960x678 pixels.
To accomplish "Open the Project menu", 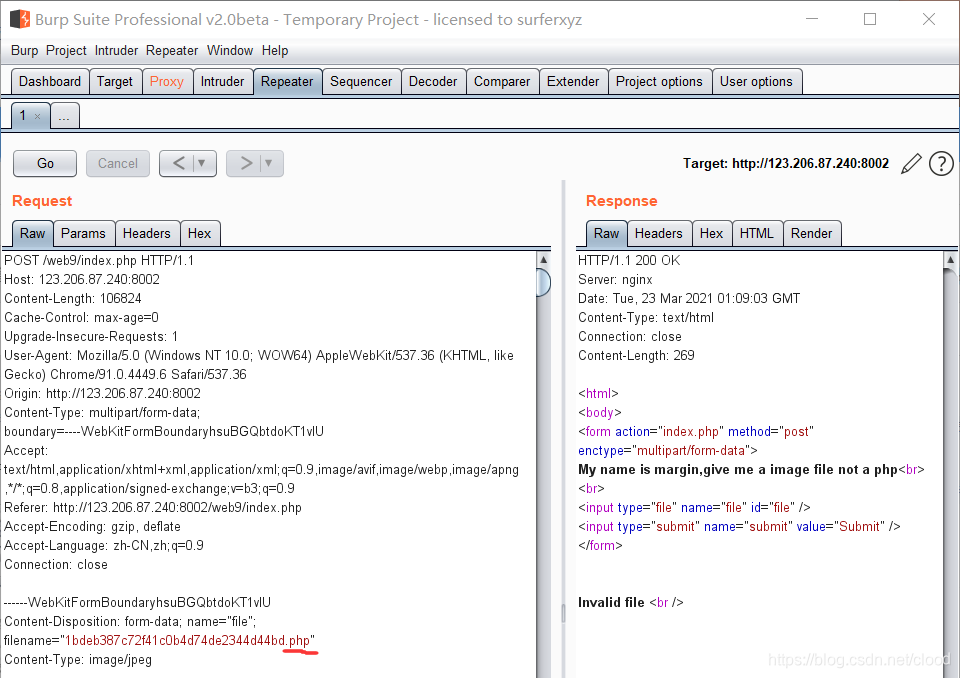I will (x=66, y=50).
